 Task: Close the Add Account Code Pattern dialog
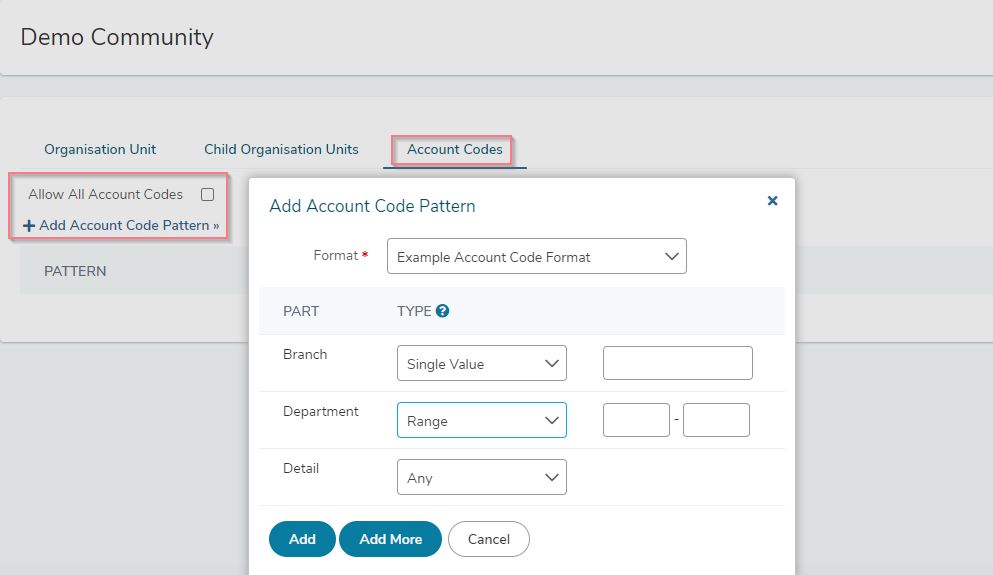tap(772, 201)
